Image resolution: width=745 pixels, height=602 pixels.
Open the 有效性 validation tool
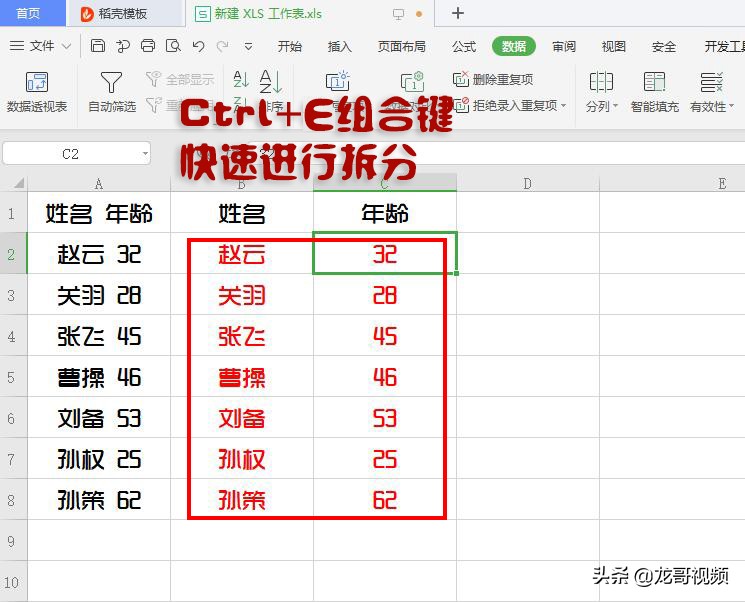pyautogui.click(x=712, y=92)
